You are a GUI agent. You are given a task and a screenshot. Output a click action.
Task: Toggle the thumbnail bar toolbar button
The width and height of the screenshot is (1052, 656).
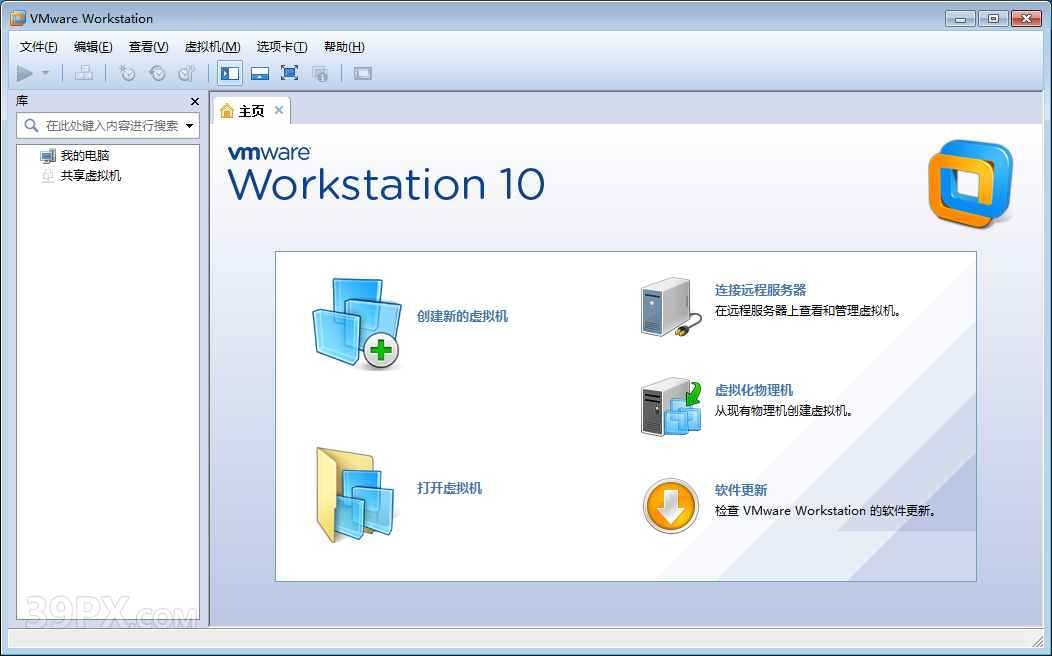260,73
